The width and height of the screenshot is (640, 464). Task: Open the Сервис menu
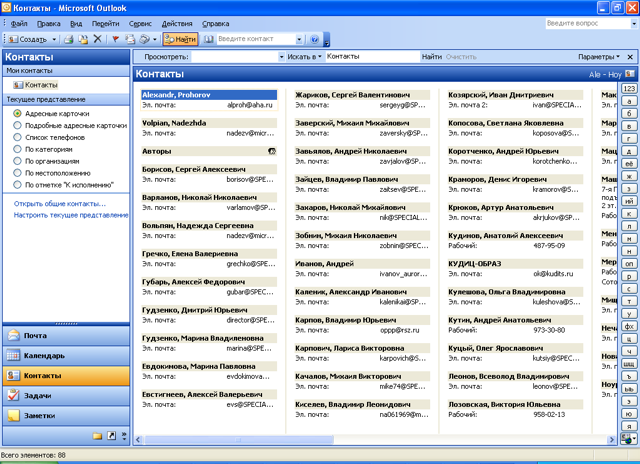click(x=140, y=24)
